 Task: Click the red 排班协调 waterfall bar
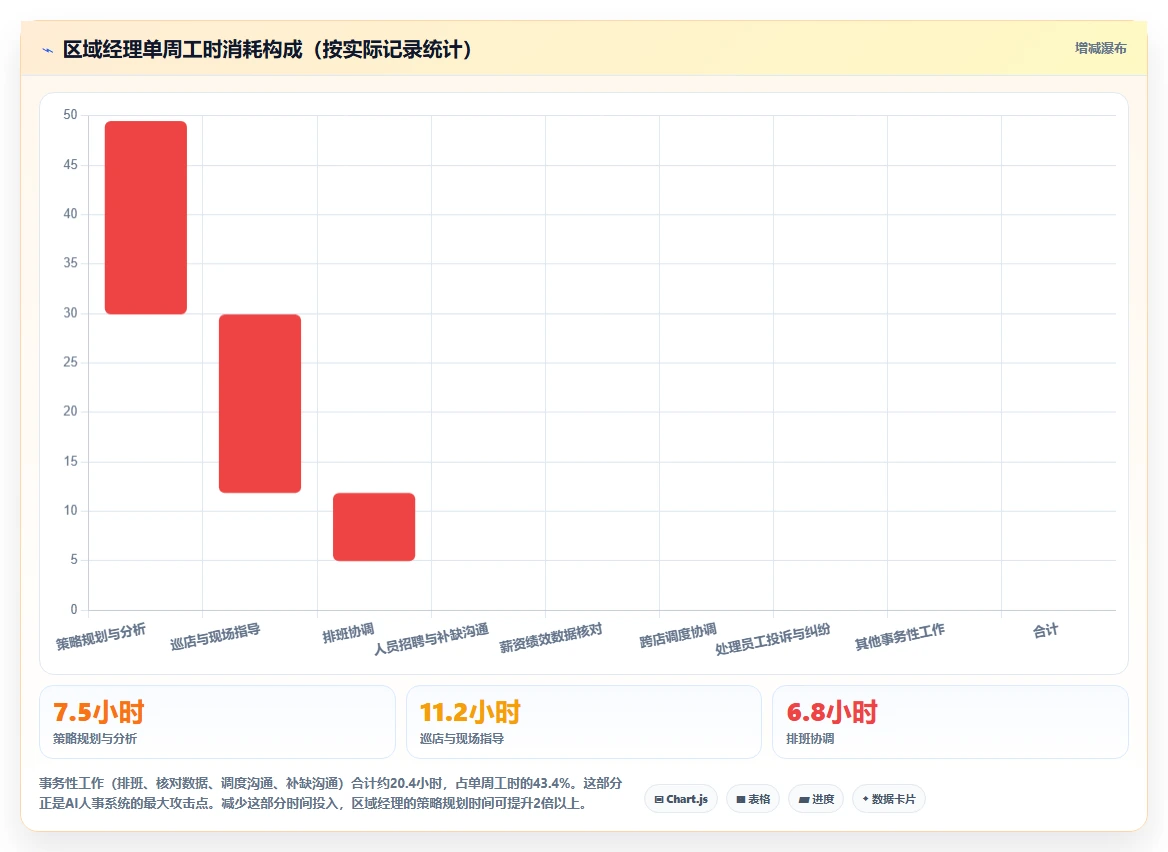point(374,527)
